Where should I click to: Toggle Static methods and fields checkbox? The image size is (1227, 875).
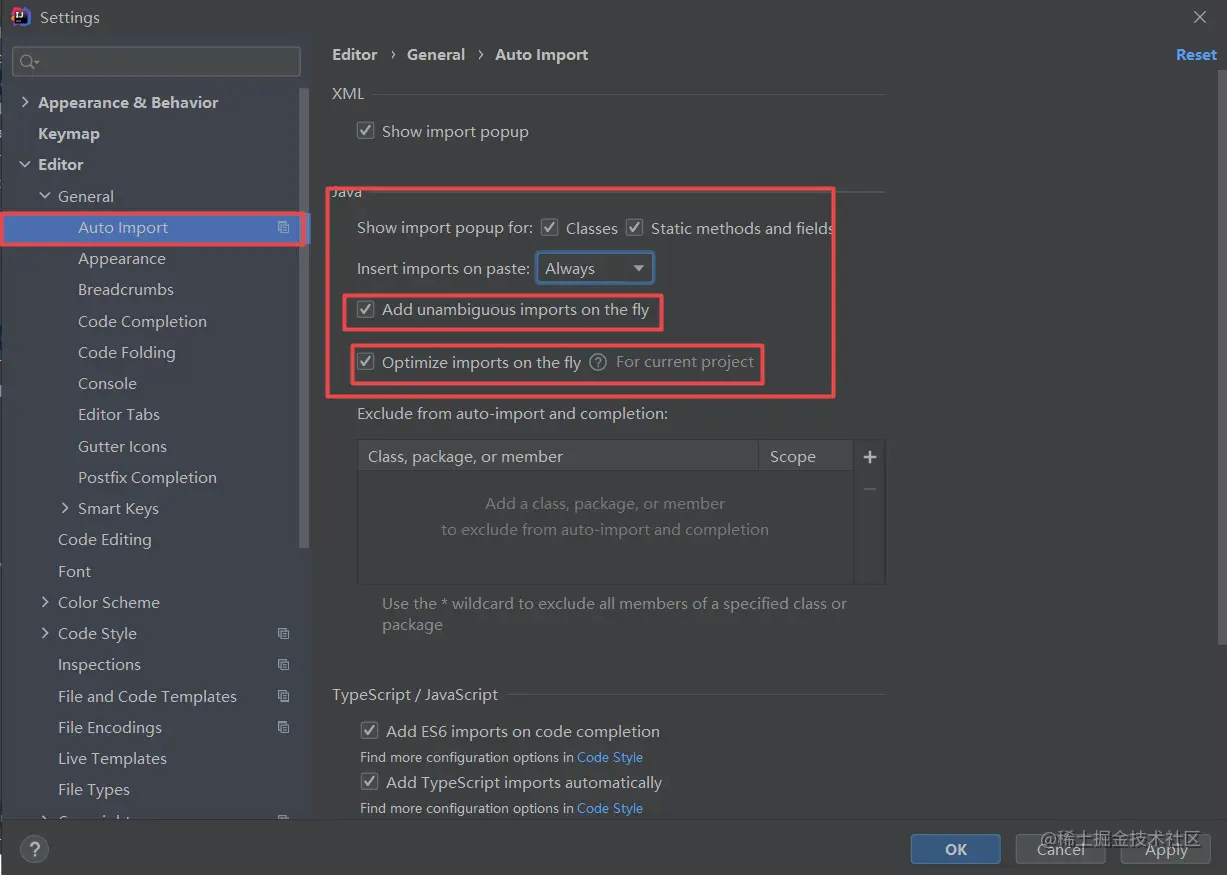tap(635, 228)
